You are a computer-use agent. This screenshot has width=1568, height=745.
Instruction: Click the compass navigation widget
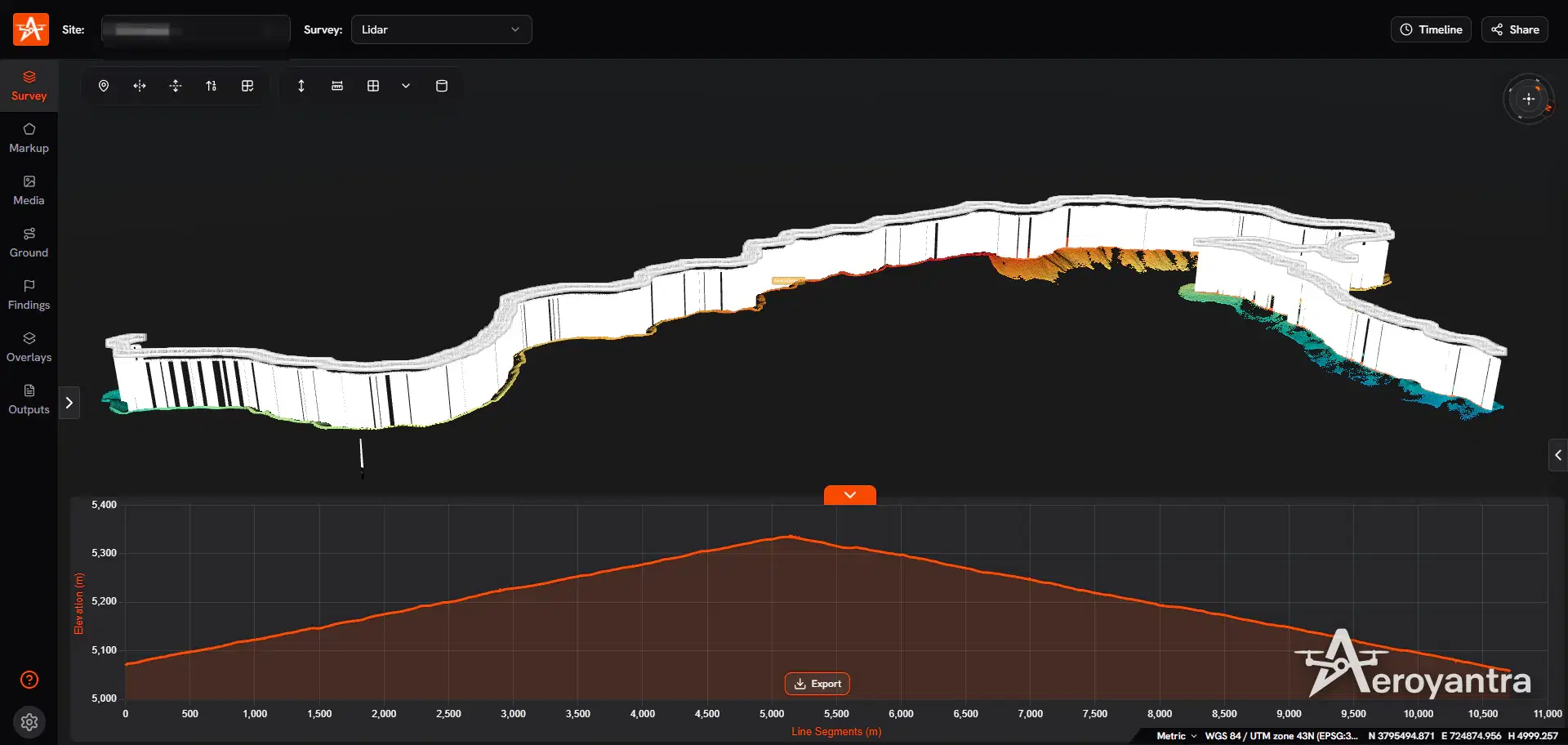tap(1529, 99)
